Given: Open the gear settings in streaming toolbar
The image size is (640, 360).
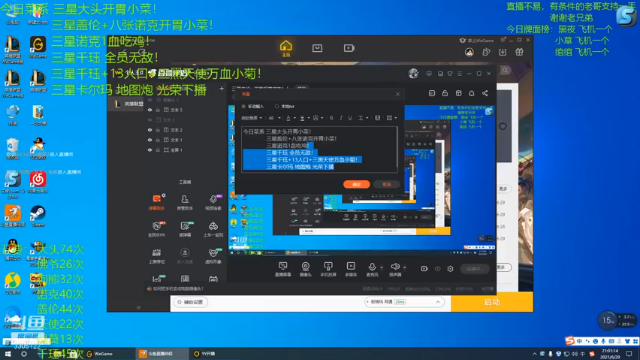Looking at the screenshot, I should (x=450, y=269).
